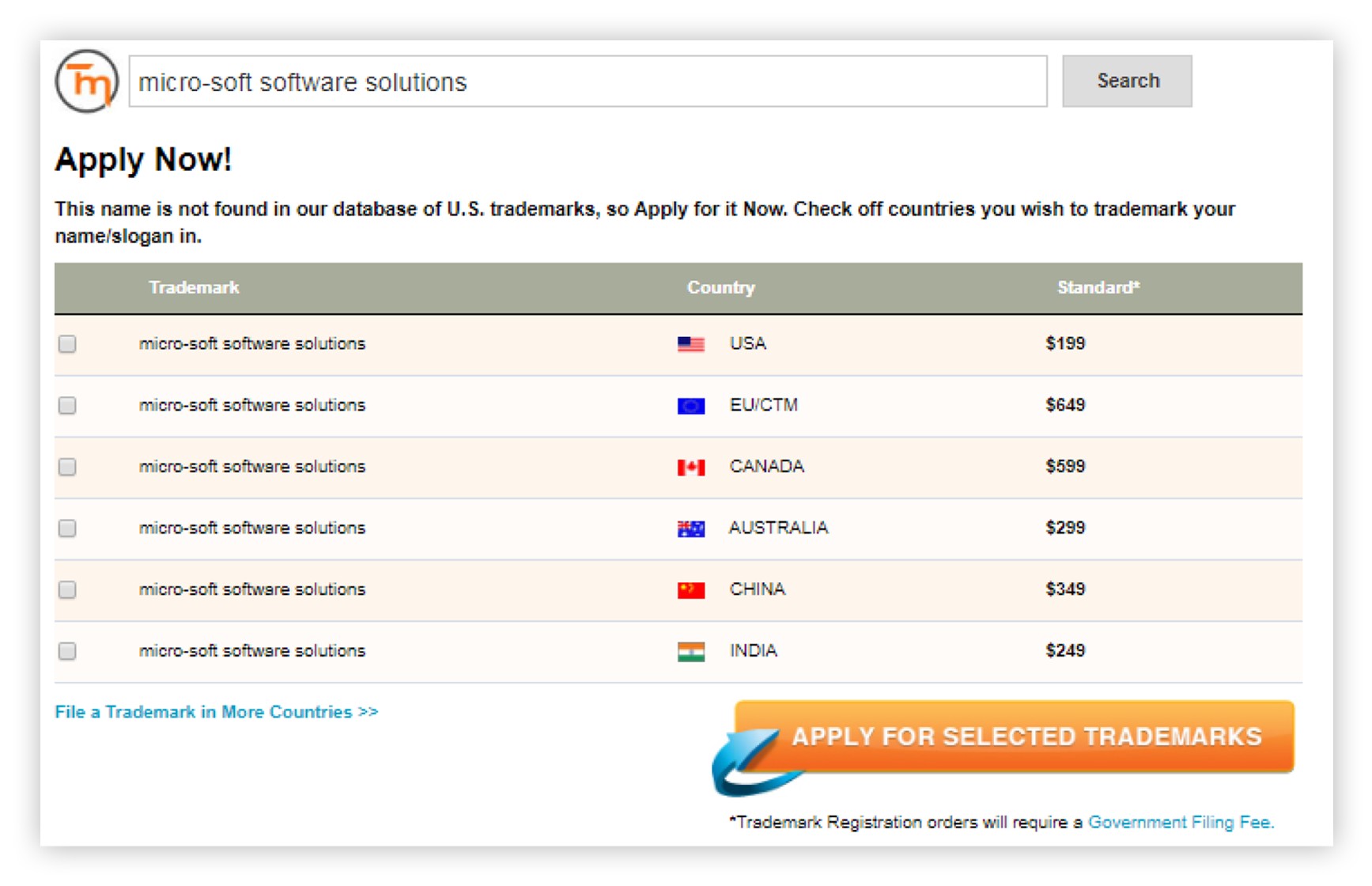Enable the Australia trademark checkbox

67,528
